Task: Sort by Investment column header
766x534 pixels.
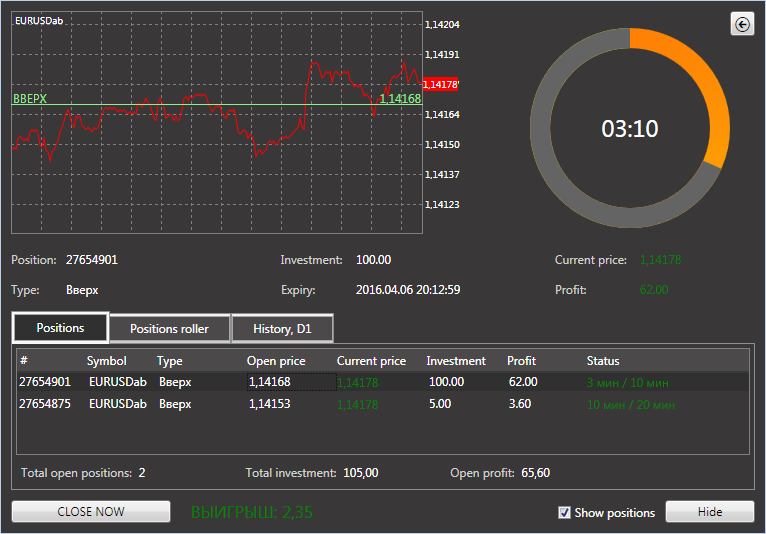Action: click(x=456, y=361)
